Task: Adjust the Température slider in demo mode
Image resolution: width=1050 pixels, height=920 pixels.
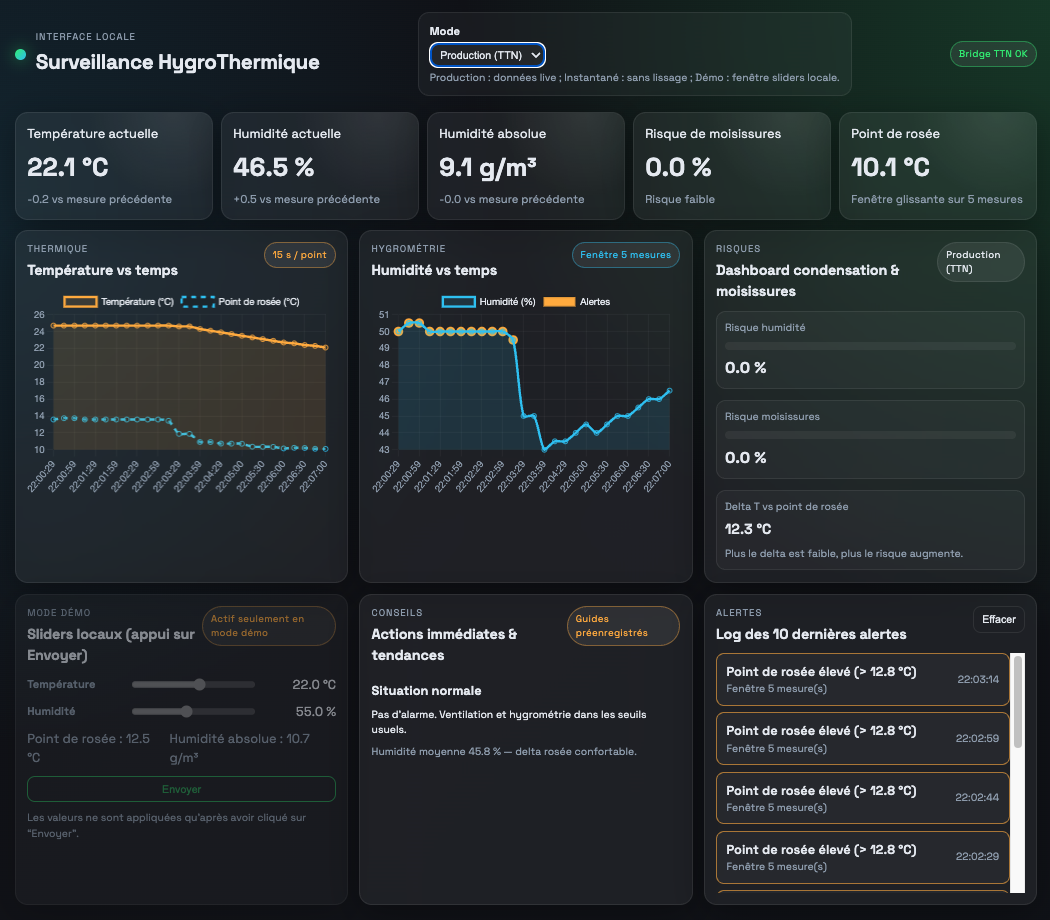Action: point(193,684)
